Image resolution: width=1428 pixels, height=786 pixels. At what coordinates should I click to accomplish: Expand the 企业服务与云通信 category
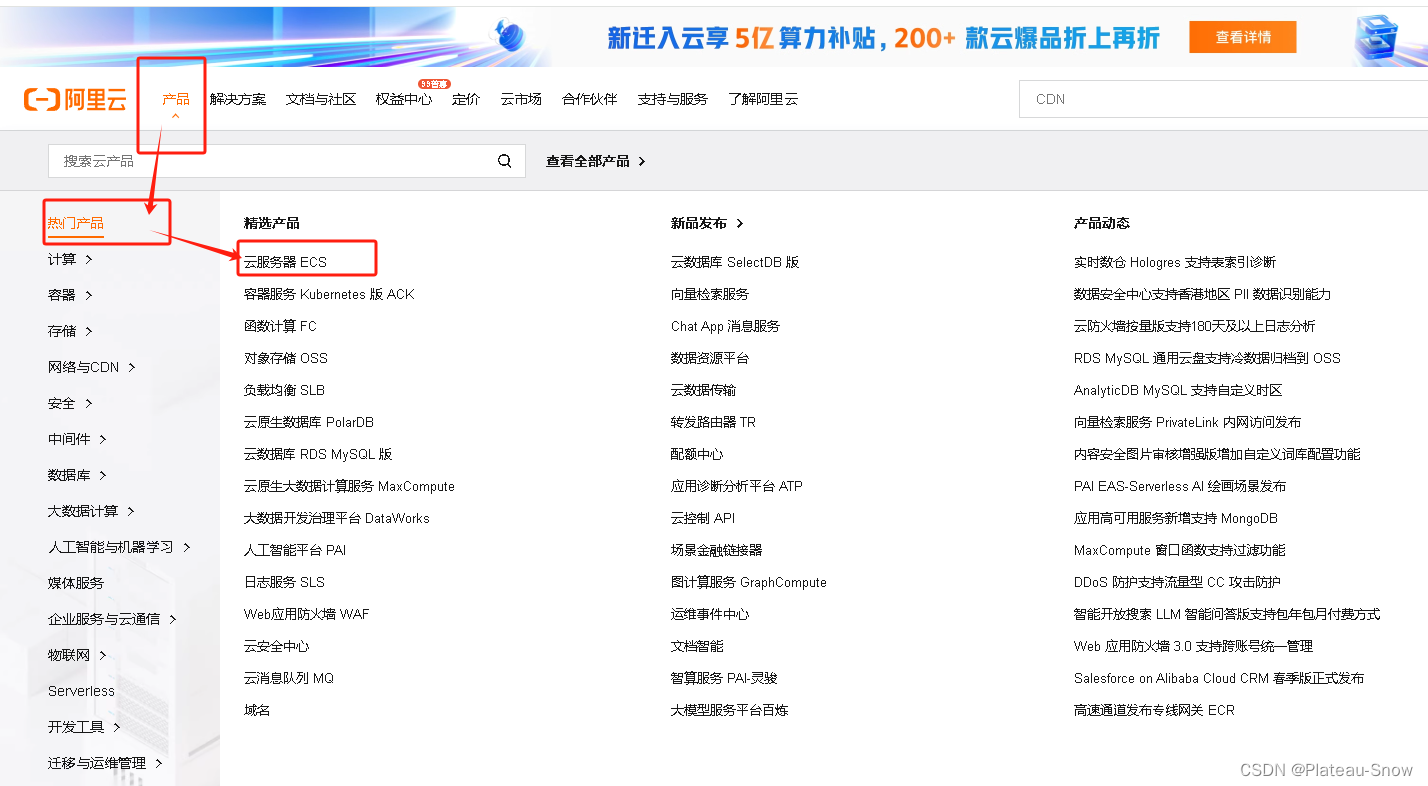112,619
